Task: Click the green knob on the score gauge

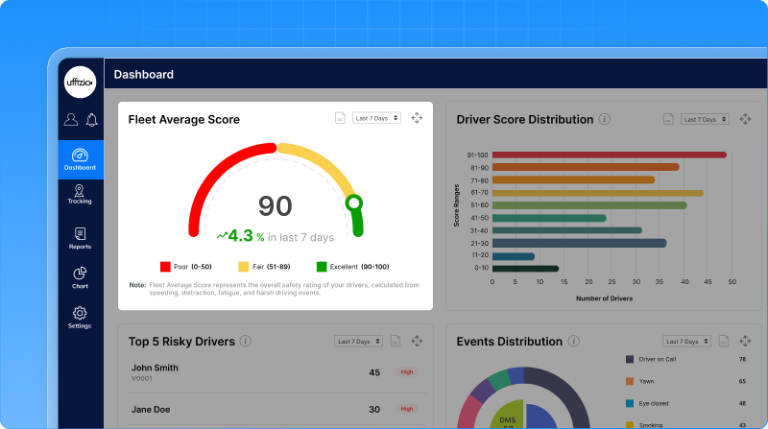Action: pyautogui.click(x=353, y=203)
